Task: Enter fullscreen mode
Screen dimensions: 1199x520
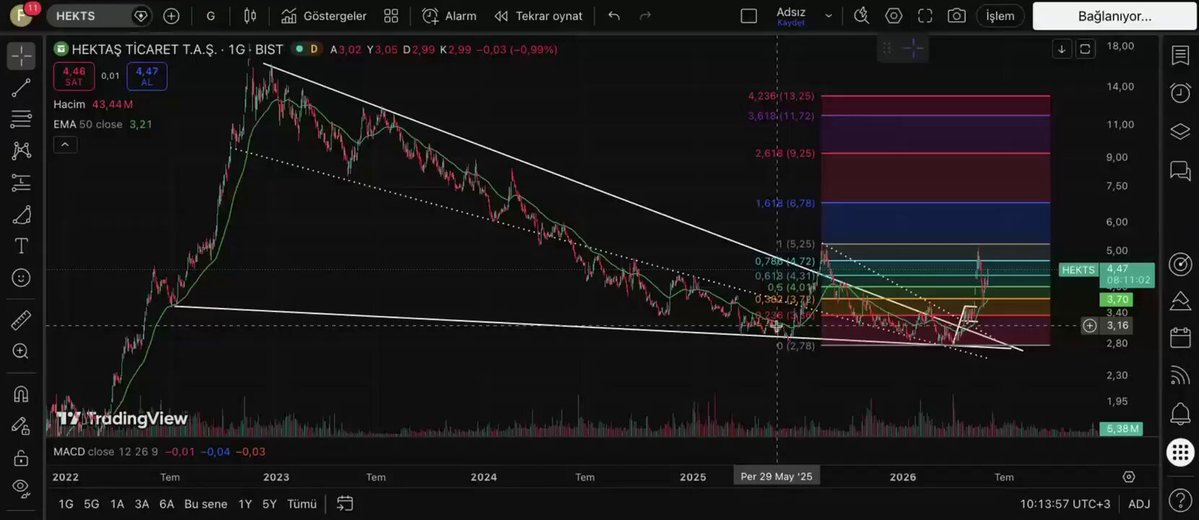Action: point(924,15)
